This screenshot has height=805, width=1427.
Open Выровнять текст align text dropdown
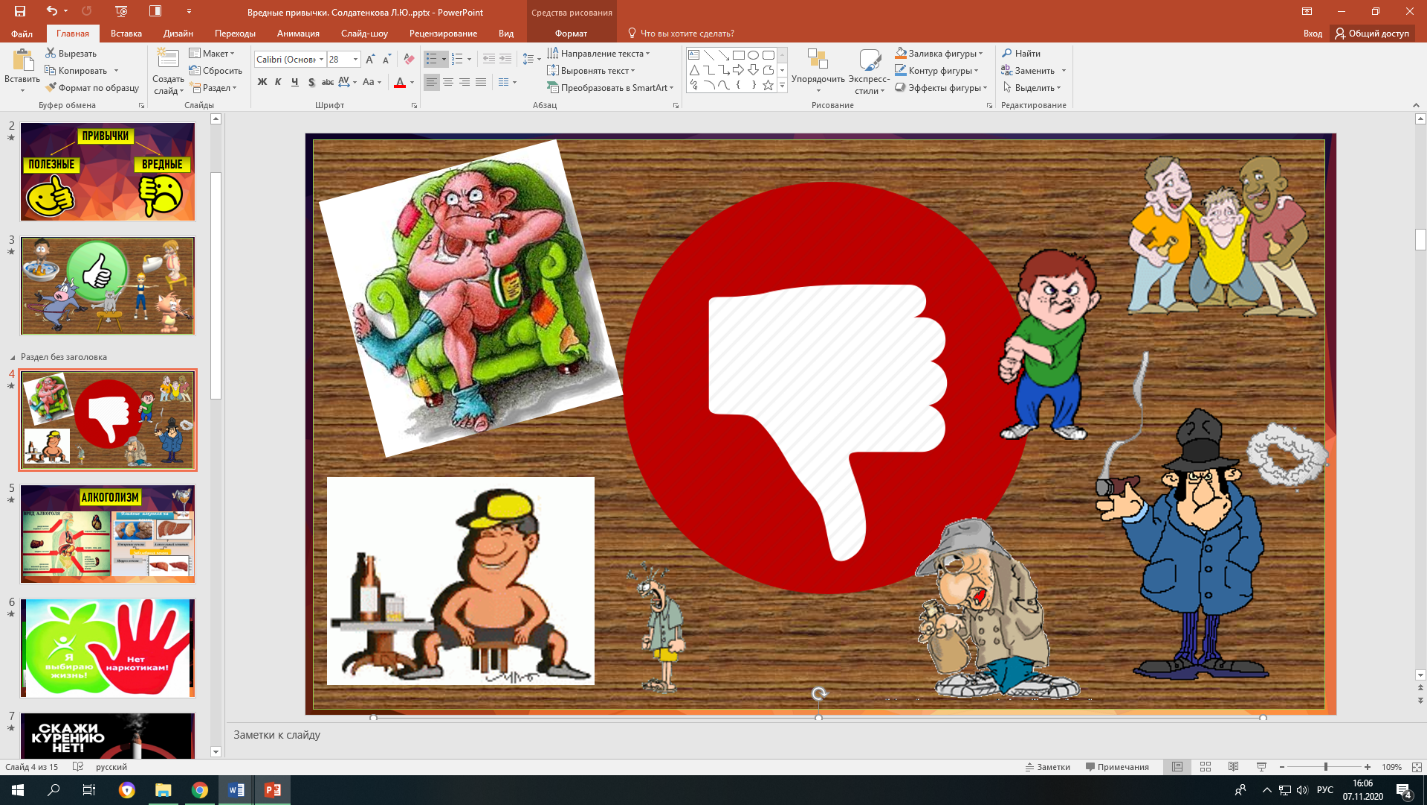pos(591,71)
